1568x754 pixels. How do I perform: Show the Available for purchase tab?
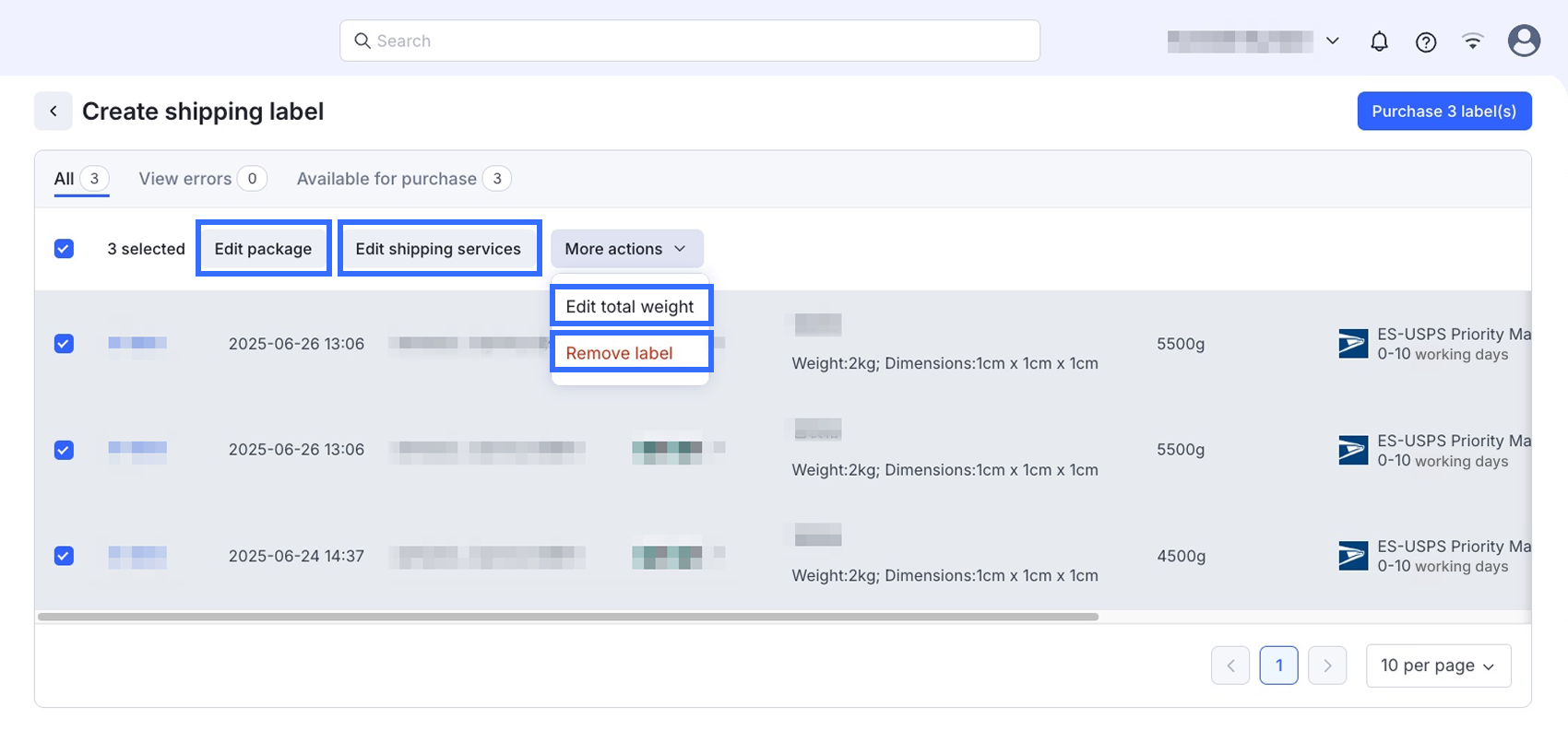pyautogui.click(x=404, y=179)
